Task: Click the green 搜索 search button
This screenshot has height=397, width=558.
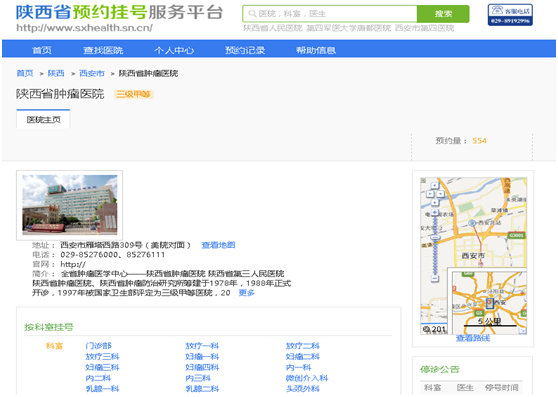Action: point(443,14)
